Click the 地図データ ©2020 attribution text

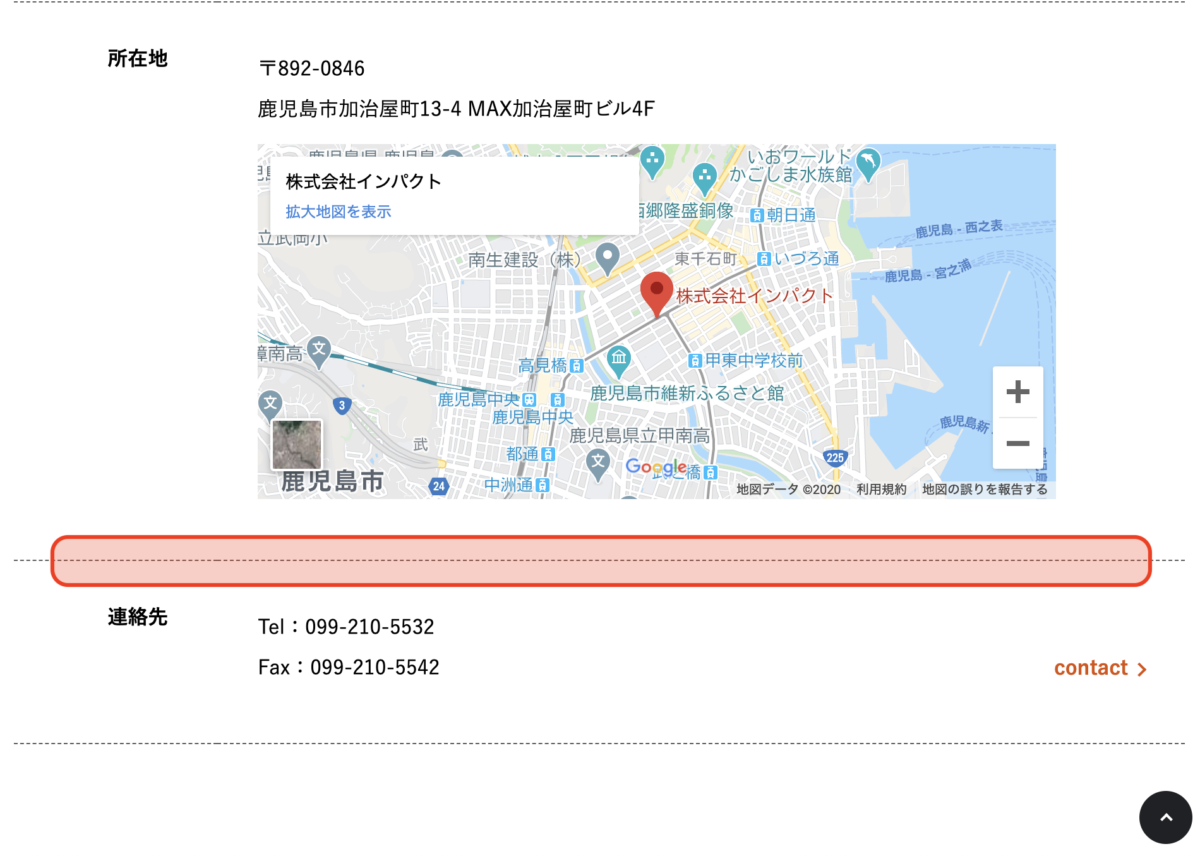789,489
